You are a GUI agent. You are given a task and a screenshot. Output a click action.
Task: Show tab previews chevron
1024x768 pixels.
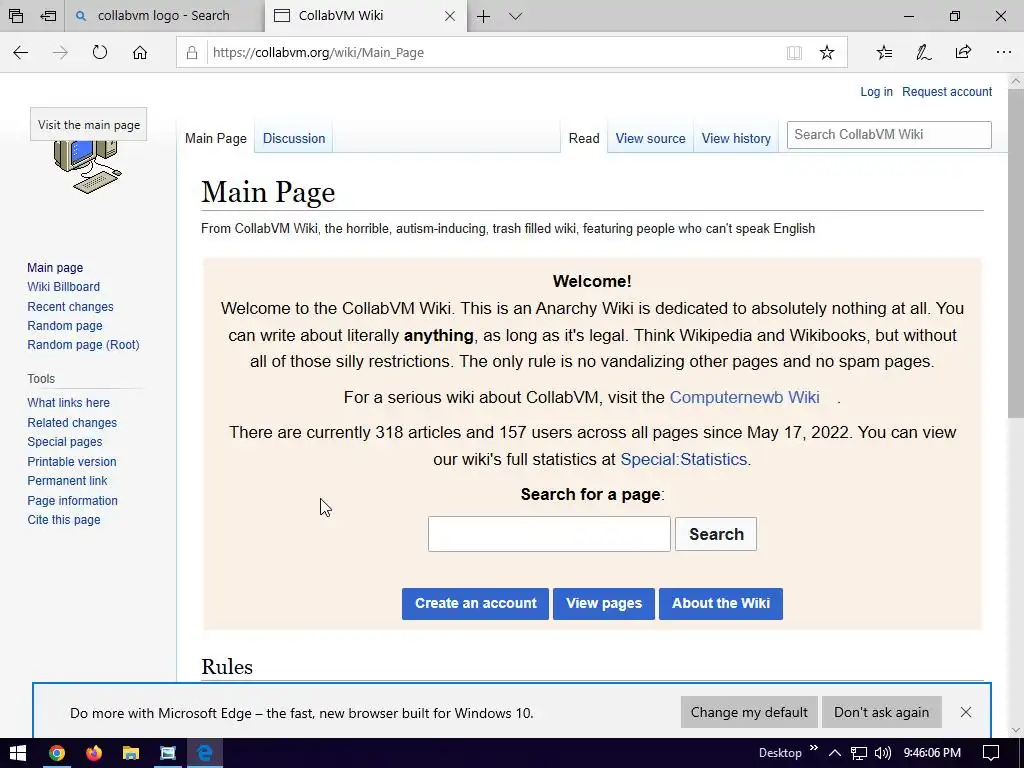[515, 16]
